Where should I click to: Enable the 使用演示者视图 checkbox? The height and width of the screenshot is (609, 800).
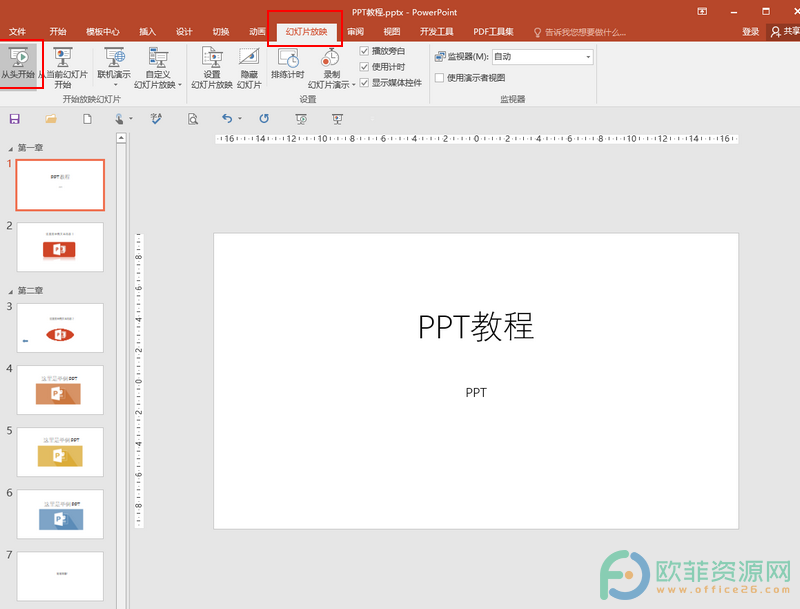[439, 78]
